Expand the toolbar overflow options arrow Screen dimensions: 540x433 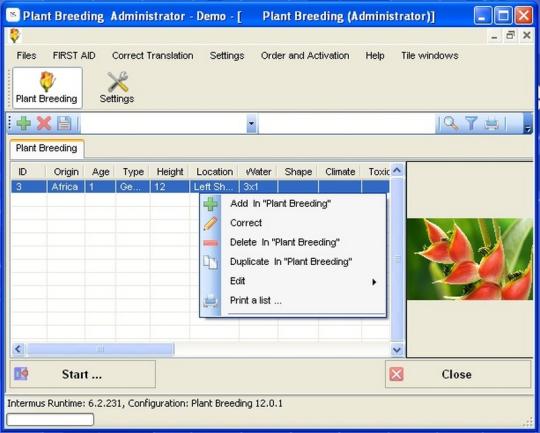click(x=527, y=124)
